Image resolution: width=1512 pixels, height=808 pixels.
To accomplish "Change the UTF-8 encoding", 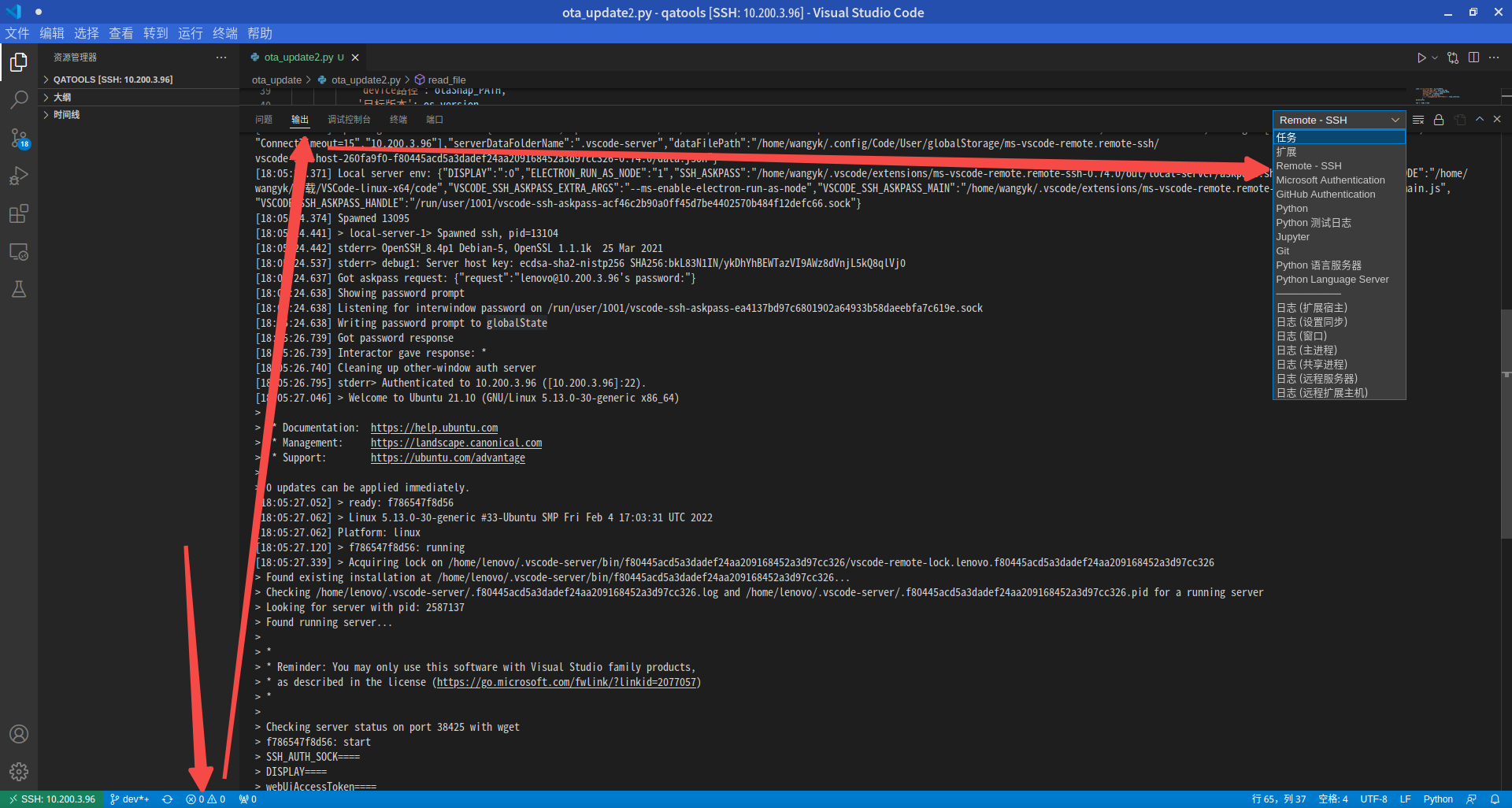I will [x=1373, y=799].
